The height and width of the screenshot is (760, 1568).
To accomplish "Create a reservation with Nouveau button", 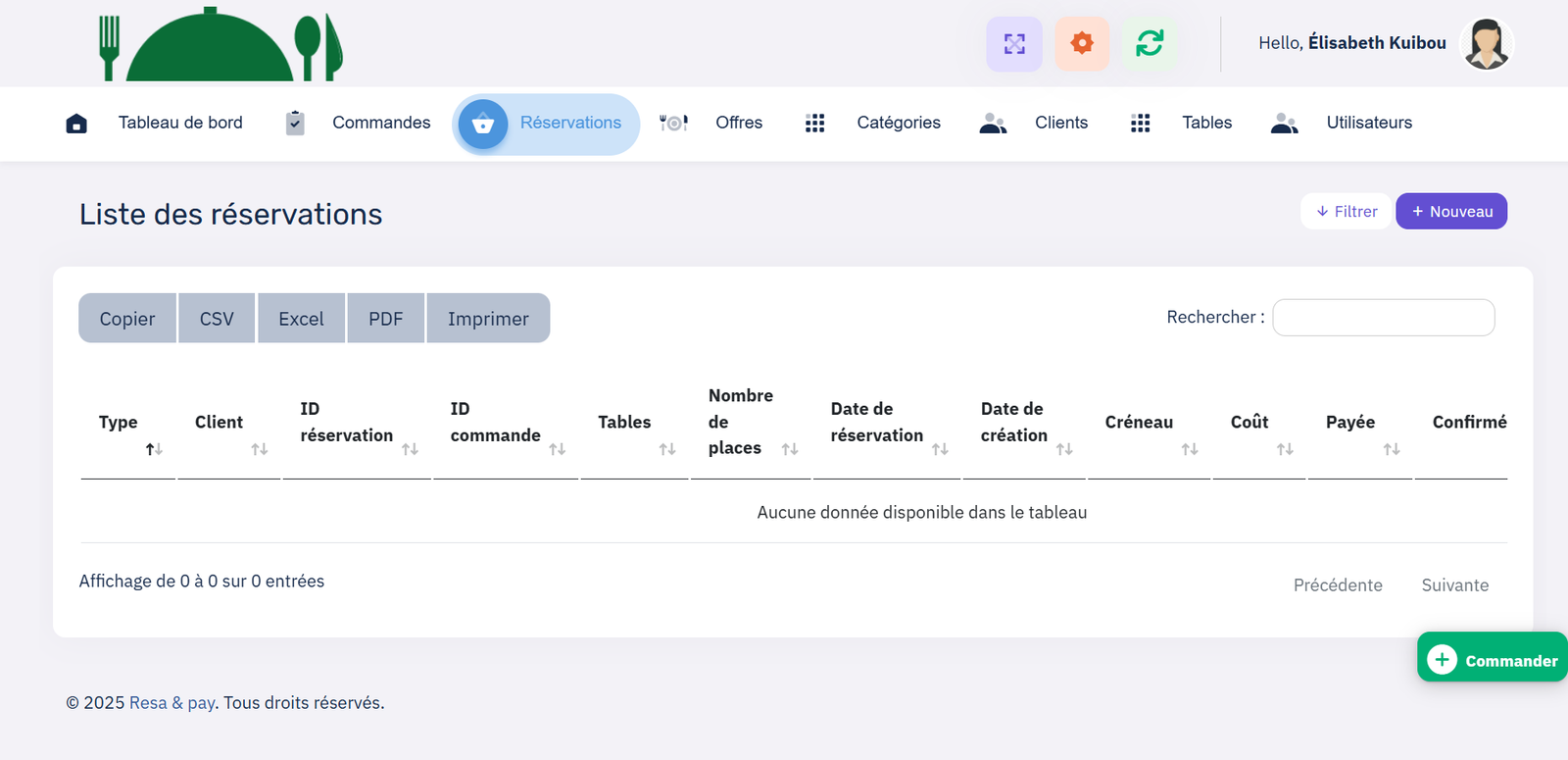I will (1451, 212).
